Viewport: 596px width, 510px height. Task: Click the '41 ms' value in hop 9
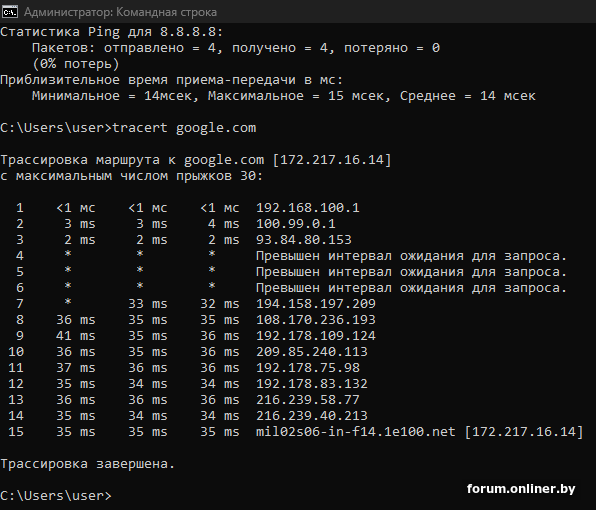click(76, 336)
